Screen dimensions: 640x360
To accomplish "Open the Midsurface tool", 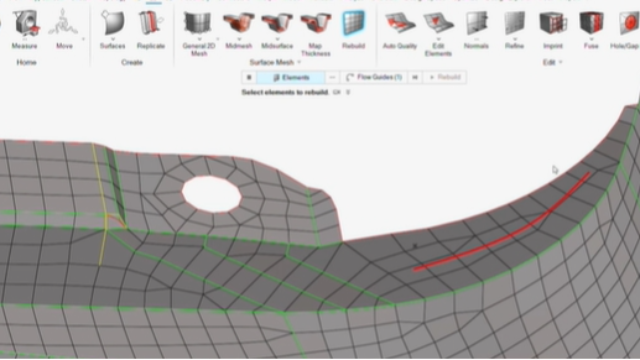I will click(277, 29).
